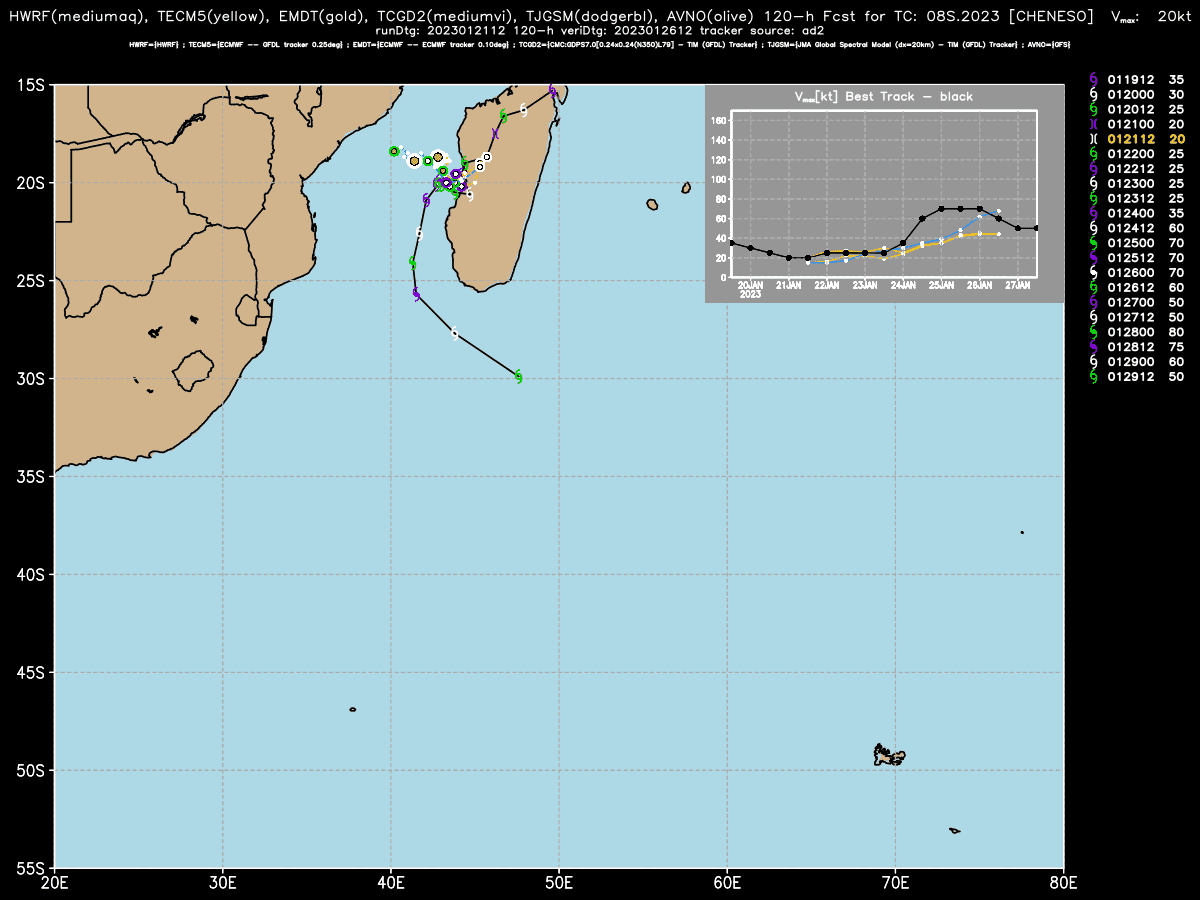This screenshot has width=1200, height=900.
Task: Click the white cyclone marker on the track near 28S
Action: tap(454, 333)
